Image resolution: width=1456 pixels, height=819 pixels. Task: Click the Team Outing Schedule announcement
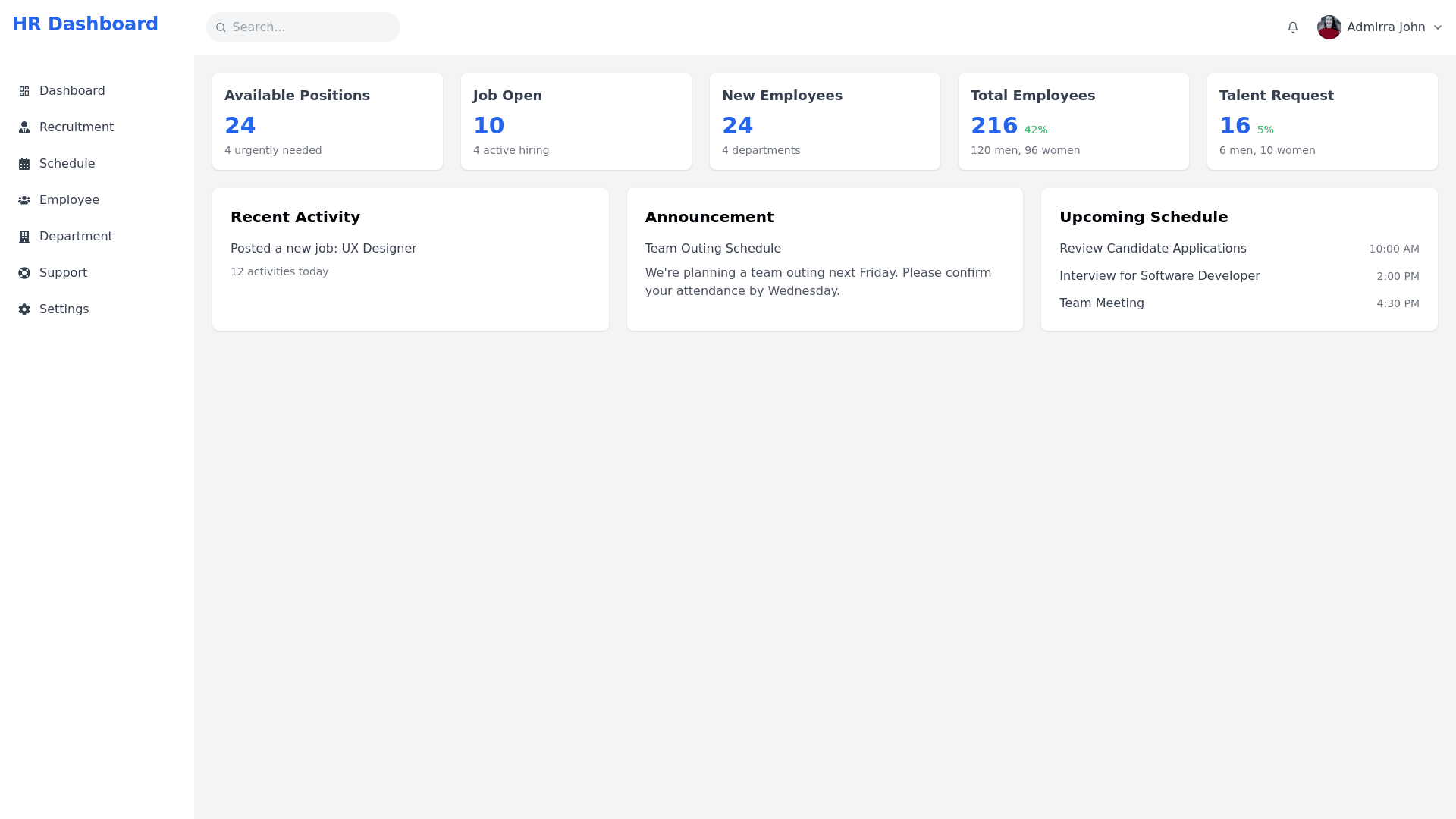click(x=712, y=249)
